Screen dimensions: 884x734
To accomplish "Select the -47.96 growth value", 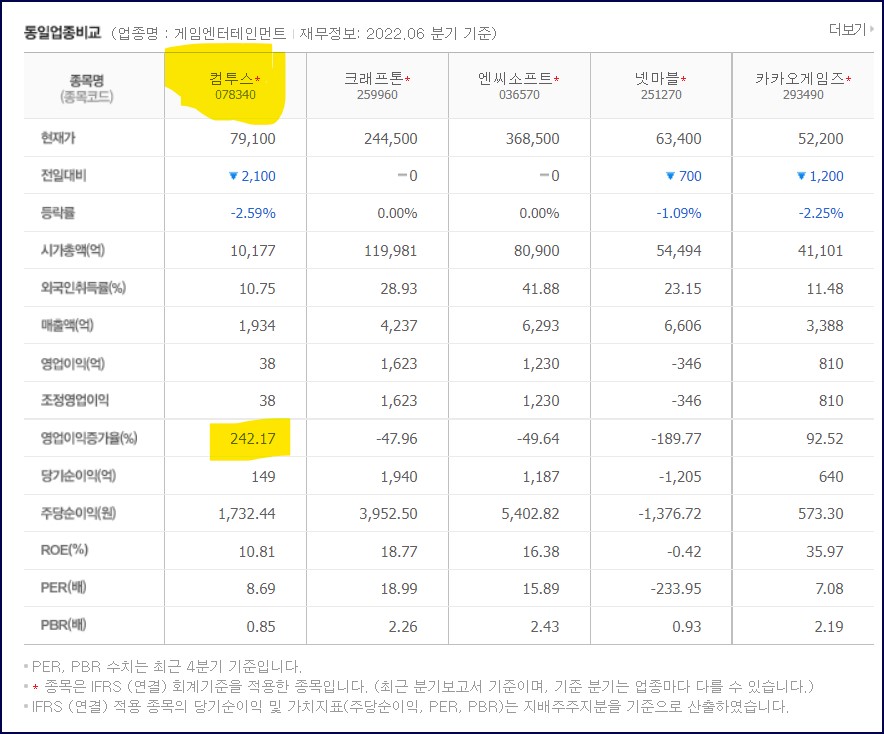I will tap(397, 439).
